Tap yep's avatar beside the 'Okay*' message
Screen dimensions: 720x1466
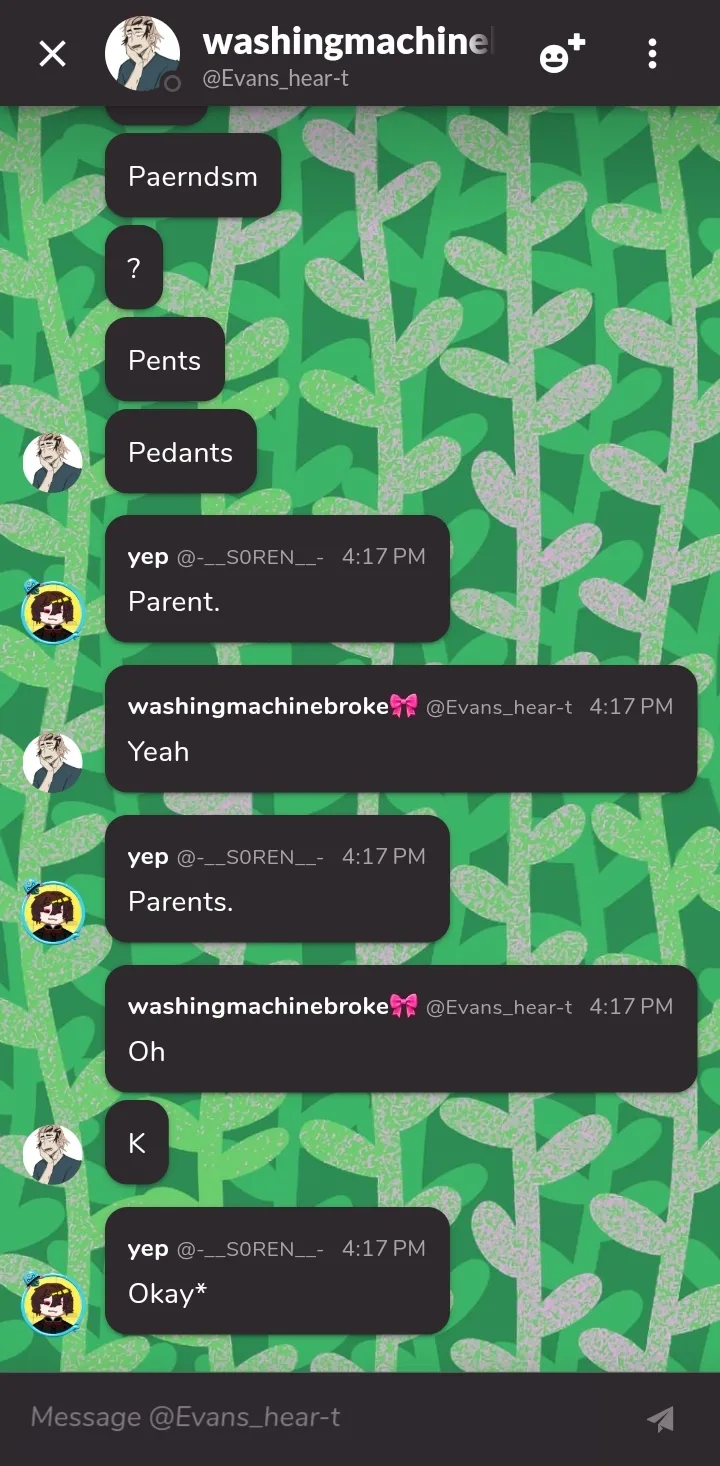tap(52, 1302)
